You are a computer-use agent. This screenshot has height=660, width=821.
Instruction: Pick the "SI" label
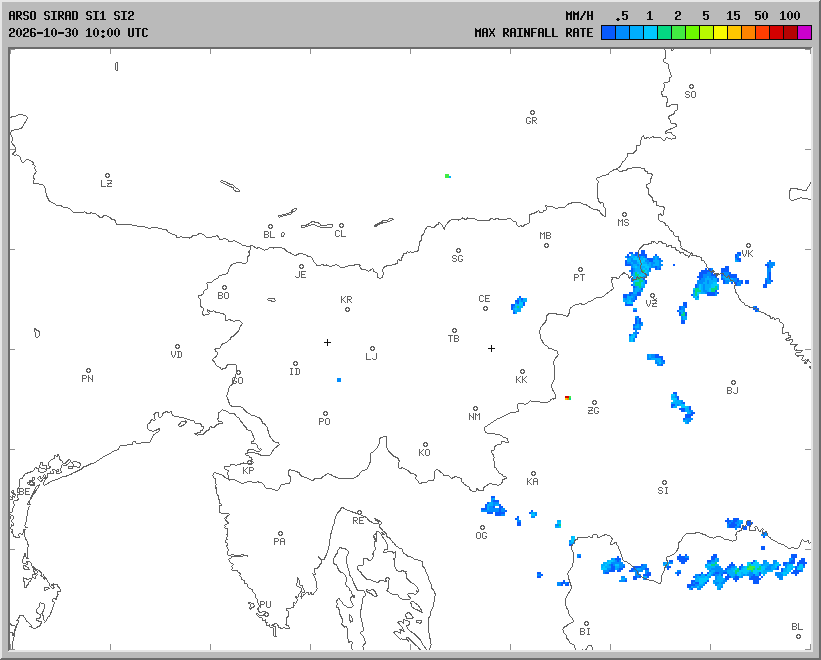pos(663,490)
